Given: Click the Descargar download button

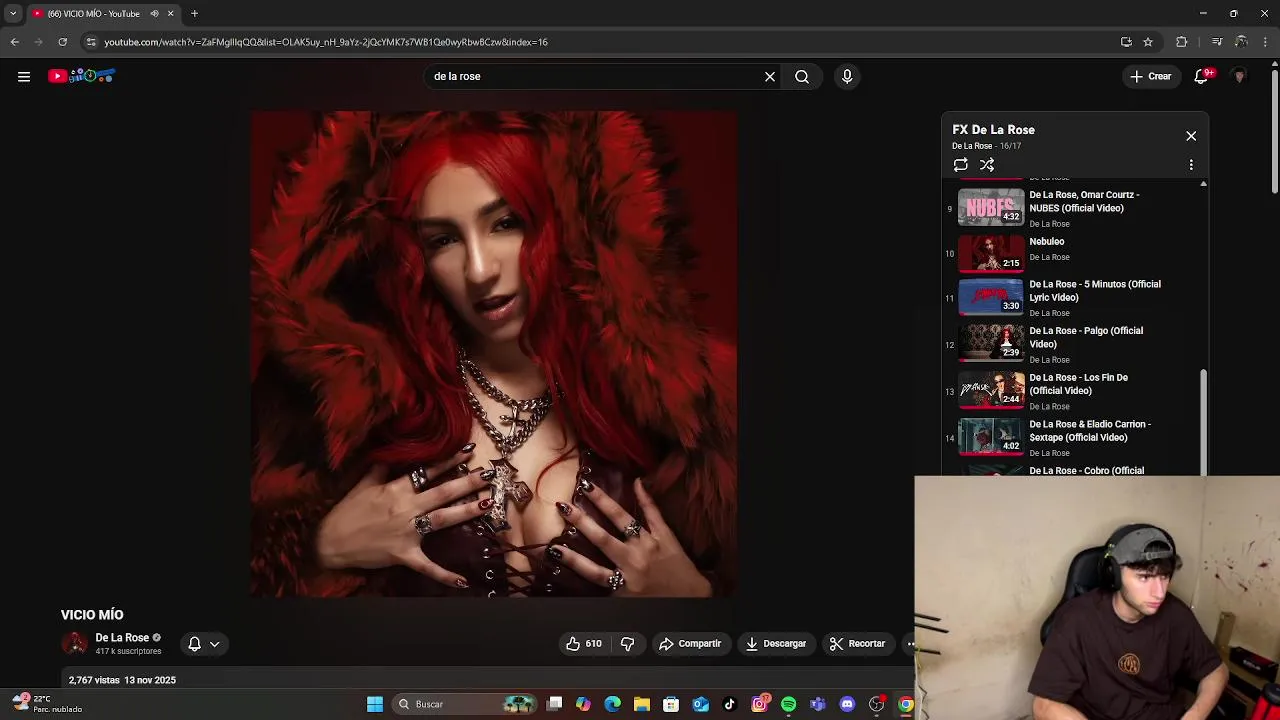Looking at the screenshot, I should tap(776, 644).
